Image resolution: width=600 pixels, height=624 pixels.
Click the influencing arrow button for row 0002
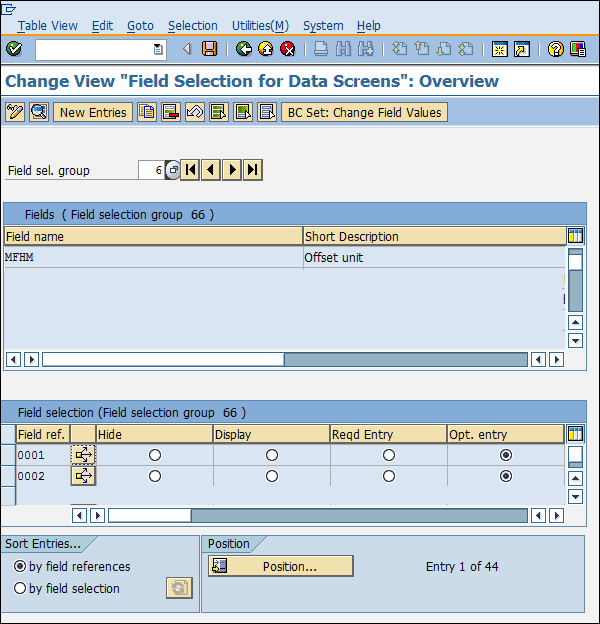(x=84, y=476)
